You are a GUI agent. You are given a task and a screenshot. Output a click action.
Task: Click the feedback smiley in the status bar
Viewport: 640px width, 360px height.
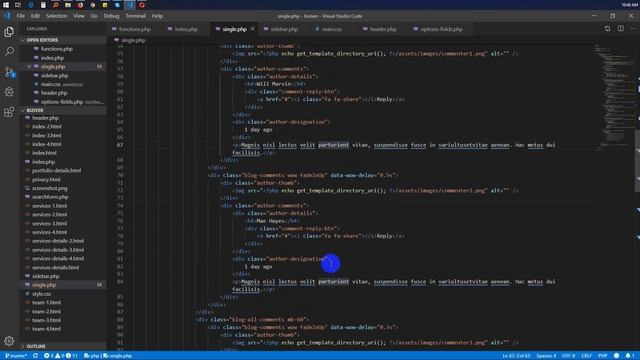617,356
